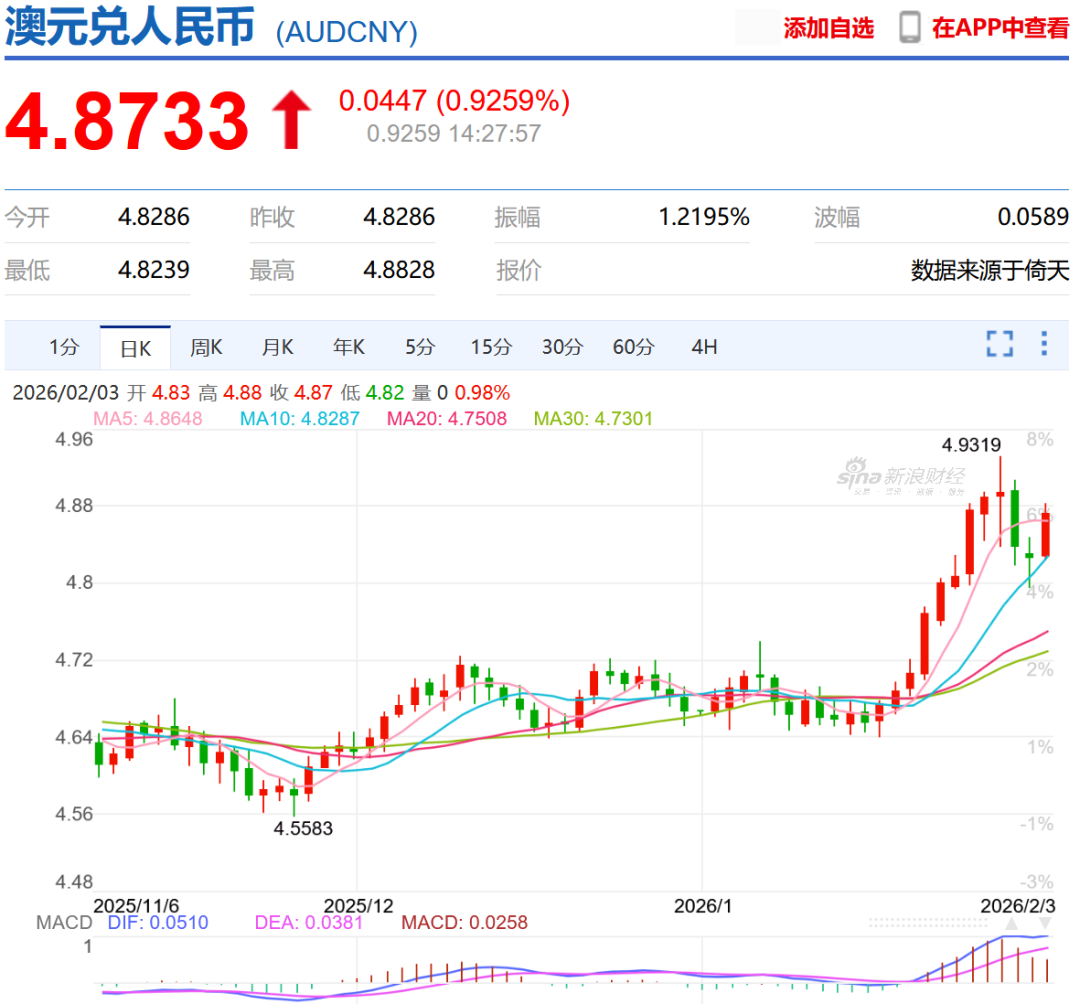Add AUDCNY to watchlist via 添加自选
Screen dimensions: 1080x1004
828,28
